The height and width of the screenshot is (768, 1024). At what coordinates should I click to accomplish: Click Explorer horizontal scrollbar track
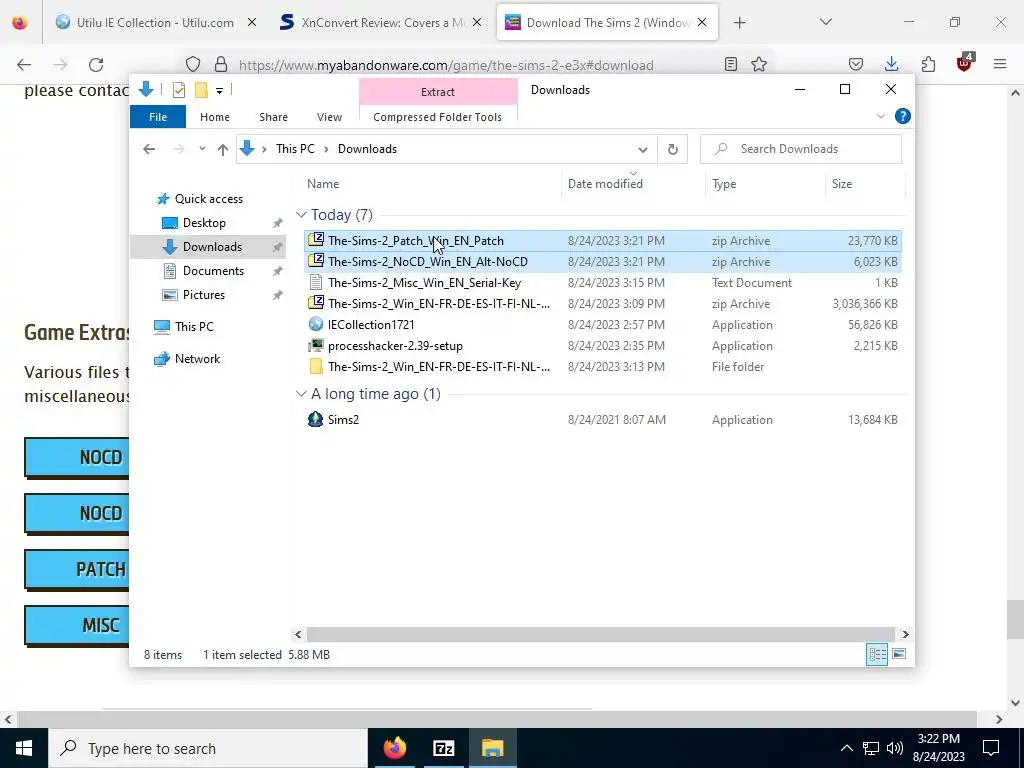tap(600, 634)
